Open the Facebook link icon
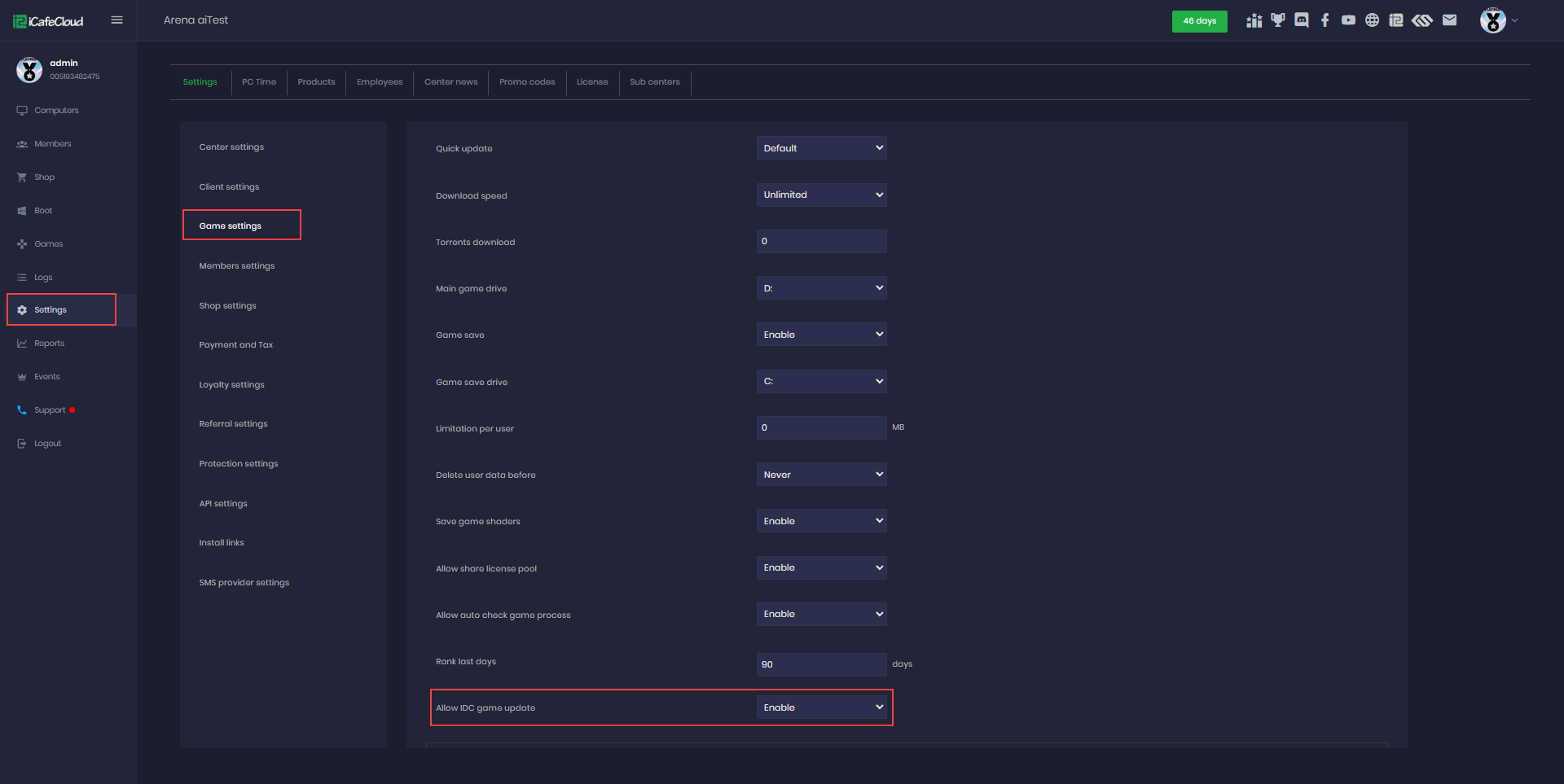Image resolution: width=1564 pixels, height=784 pixels. click(1325, 20)
